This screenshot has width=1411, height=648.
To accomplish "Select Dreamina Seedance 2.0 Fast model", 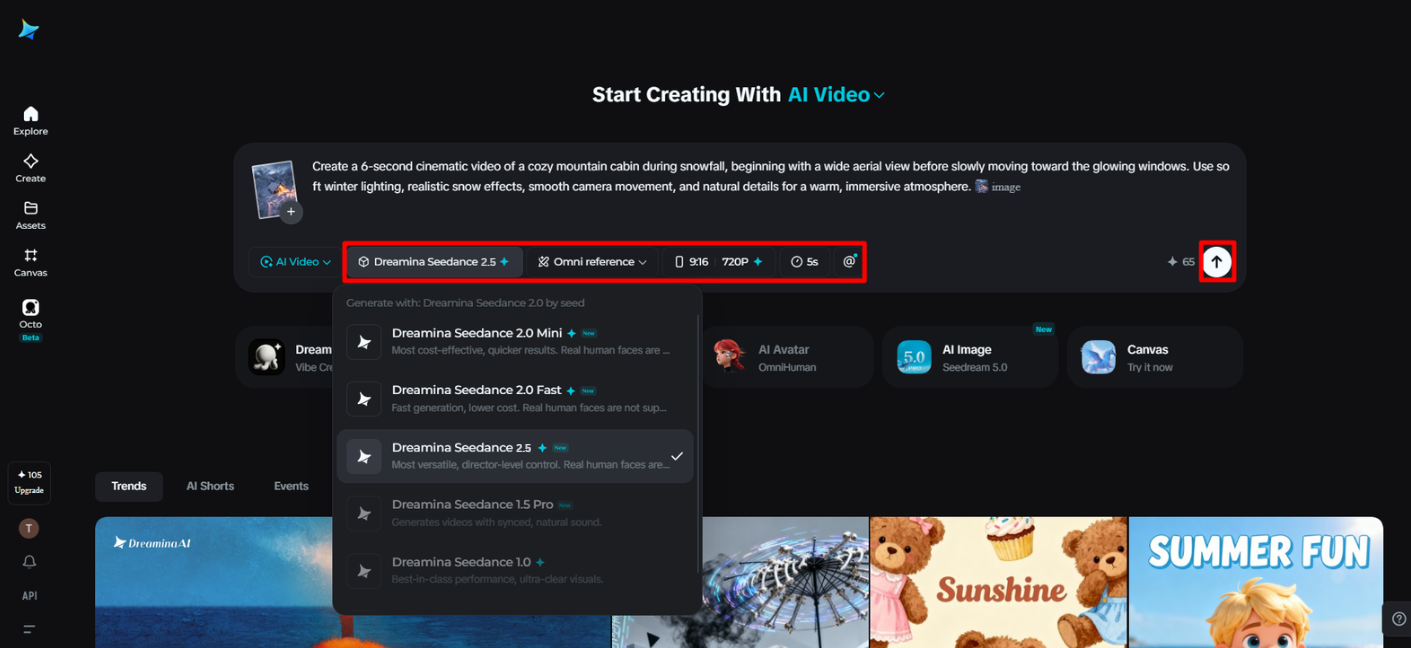I will (x=515, y=398).
